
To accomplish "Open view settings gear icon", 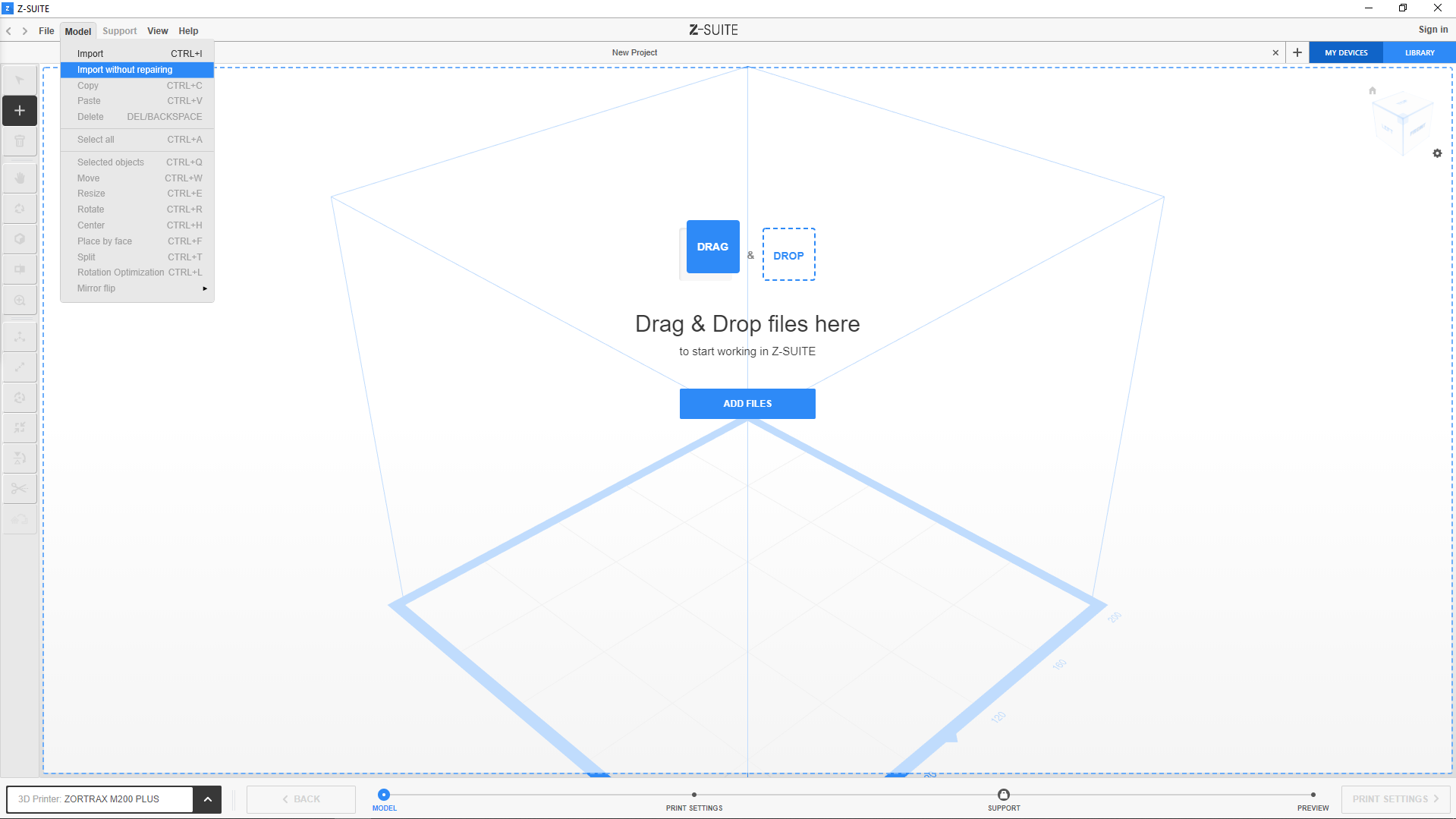I will [1437, 153].
